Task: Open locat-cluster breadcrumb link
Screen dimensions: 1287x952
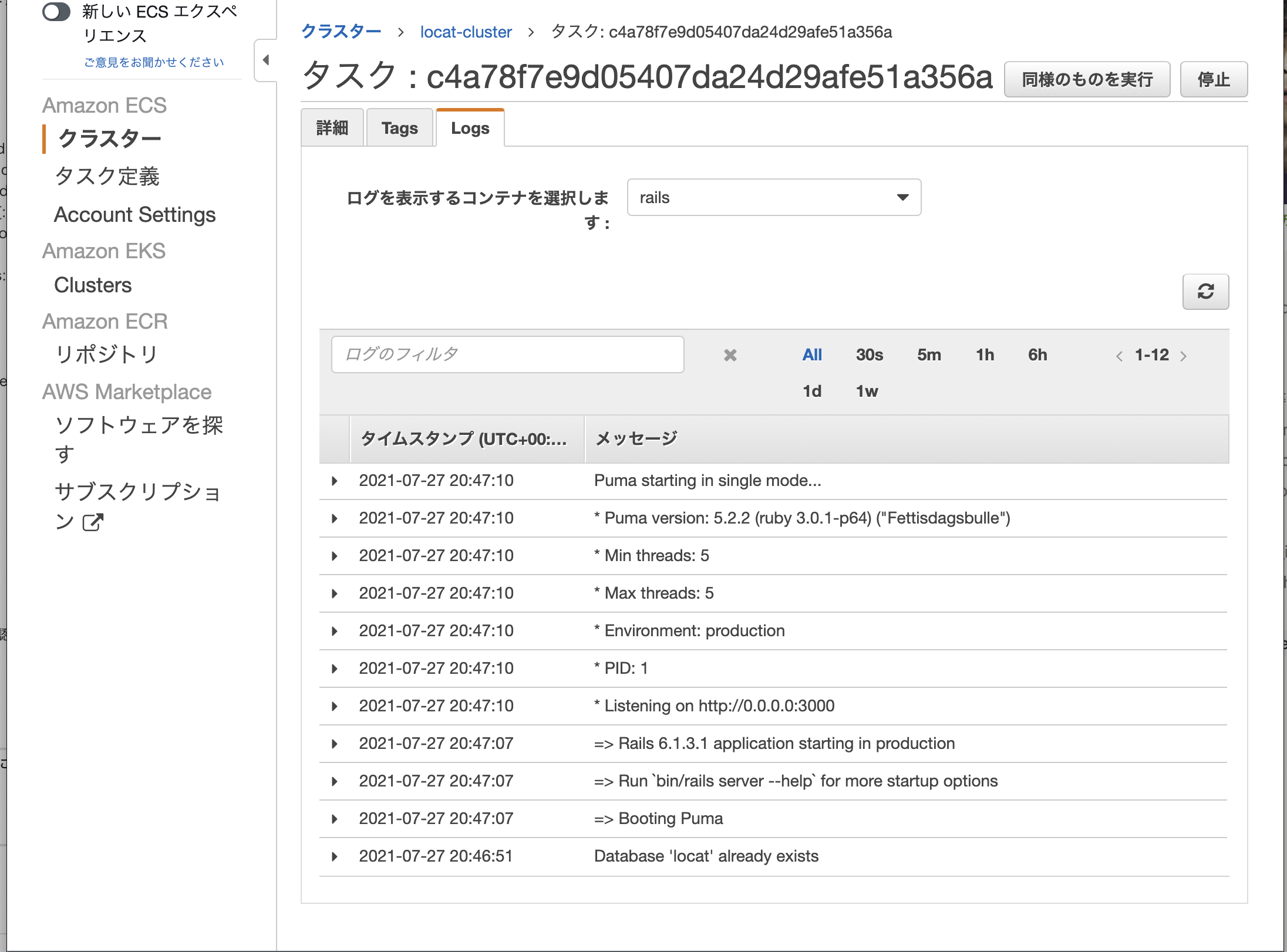Action: tap(466, 32)
